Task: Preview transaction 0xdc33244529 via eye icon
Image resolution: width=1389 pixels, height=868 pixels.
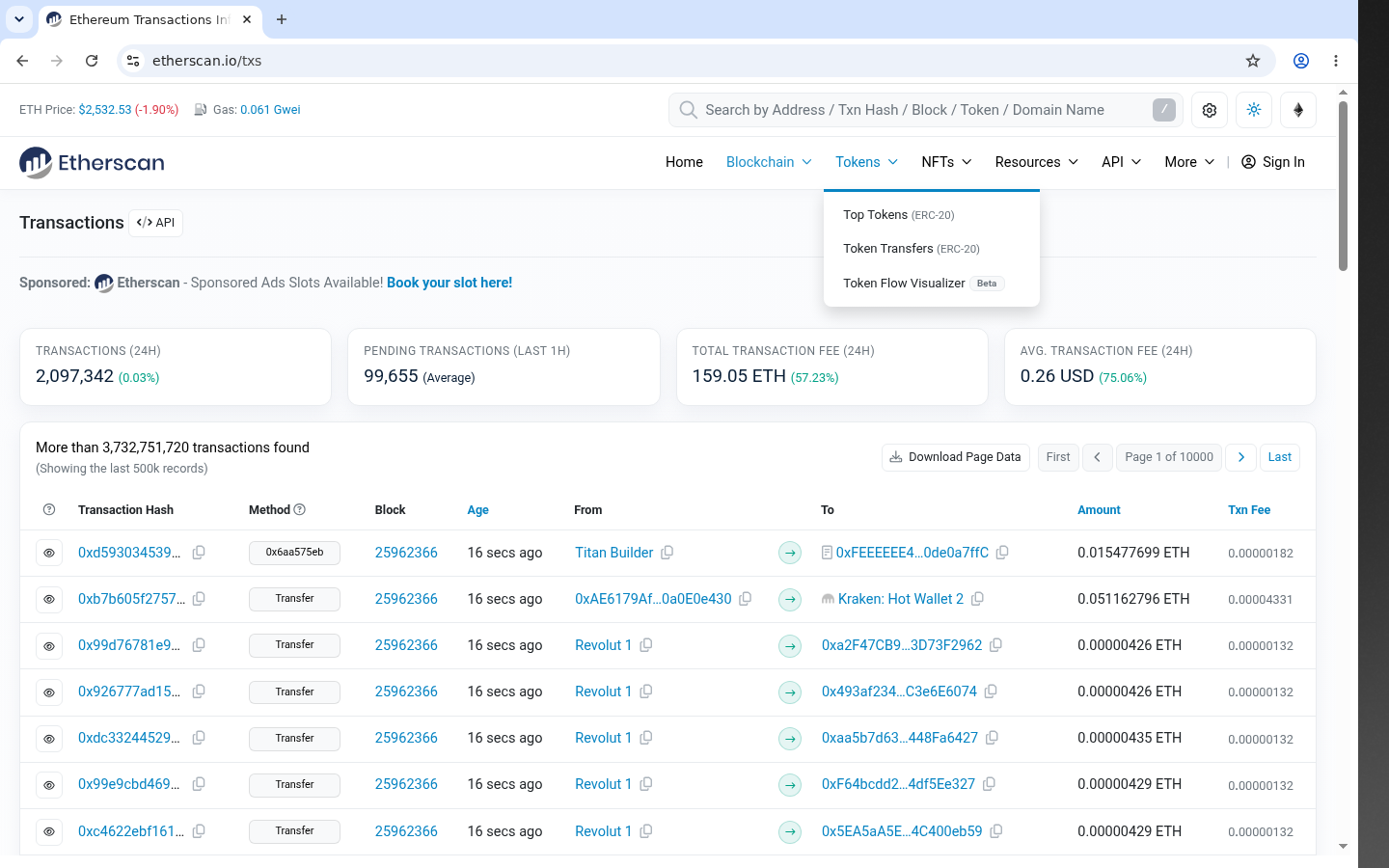Action: [49, 739]
